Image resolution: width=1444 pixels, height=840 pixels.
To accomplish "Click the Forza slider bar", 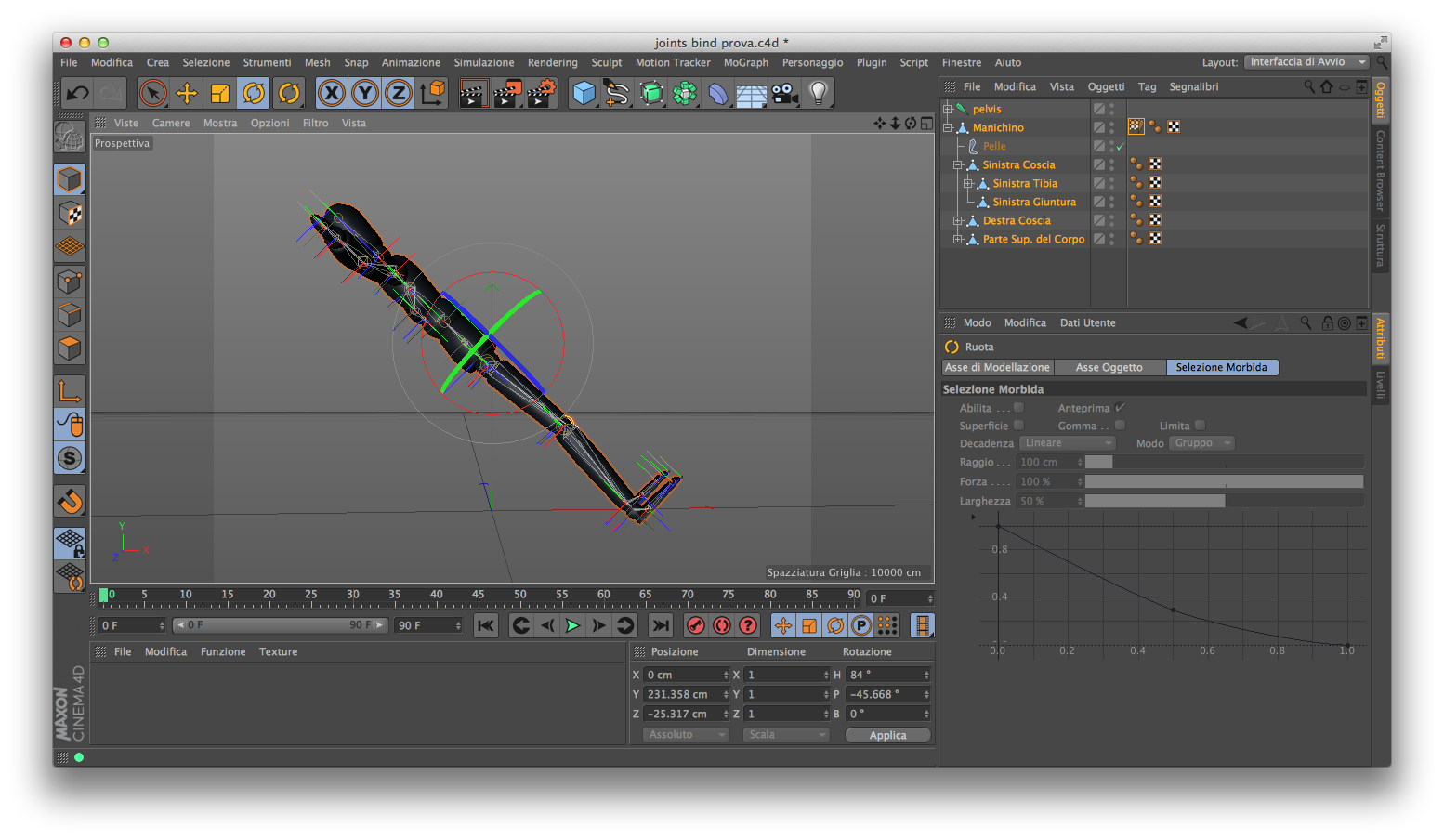I will tap(1223, 482).
